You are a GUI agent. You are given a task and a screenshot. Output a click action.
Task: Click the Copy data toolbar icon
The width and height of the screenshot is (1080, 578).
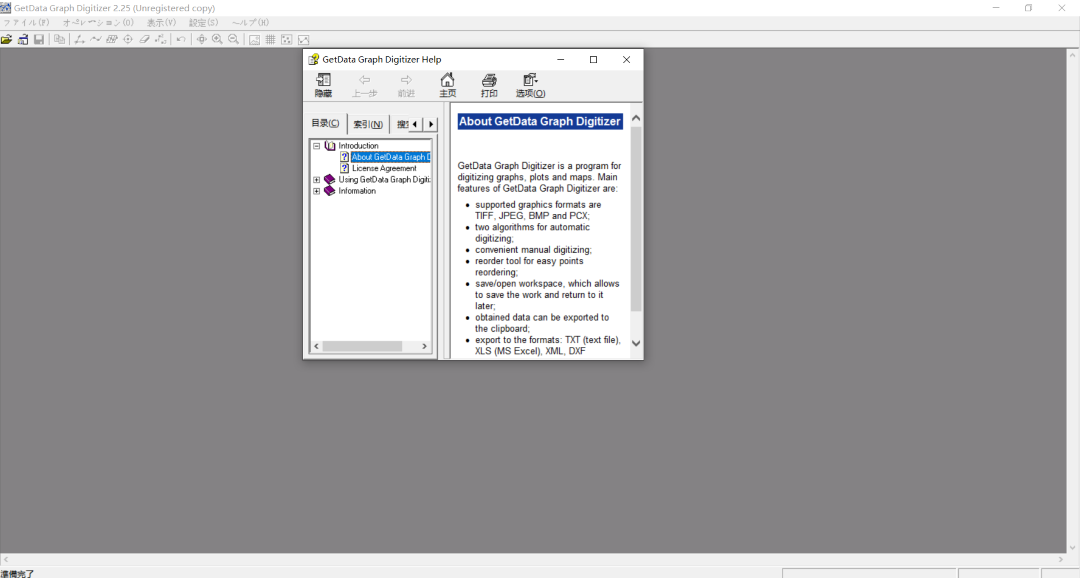point(60,39)
